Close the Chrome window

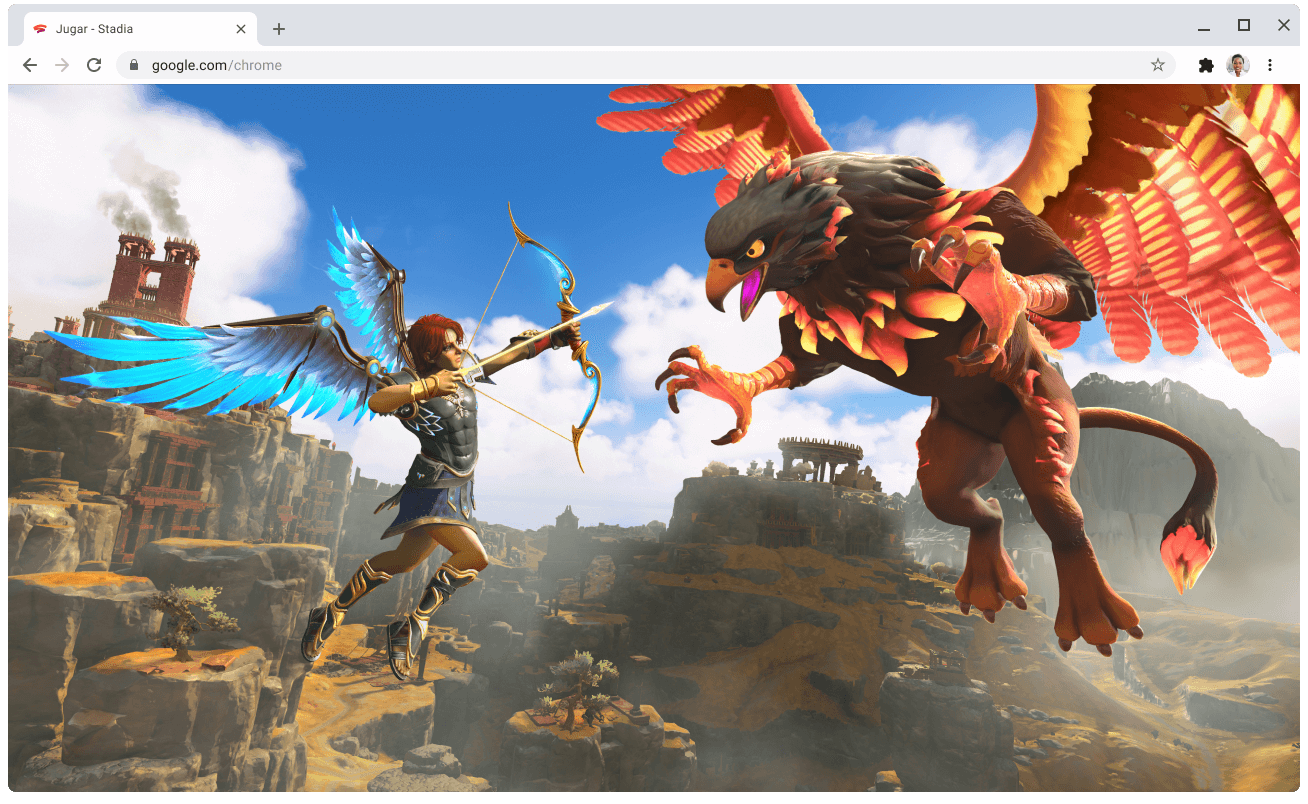1283,26
